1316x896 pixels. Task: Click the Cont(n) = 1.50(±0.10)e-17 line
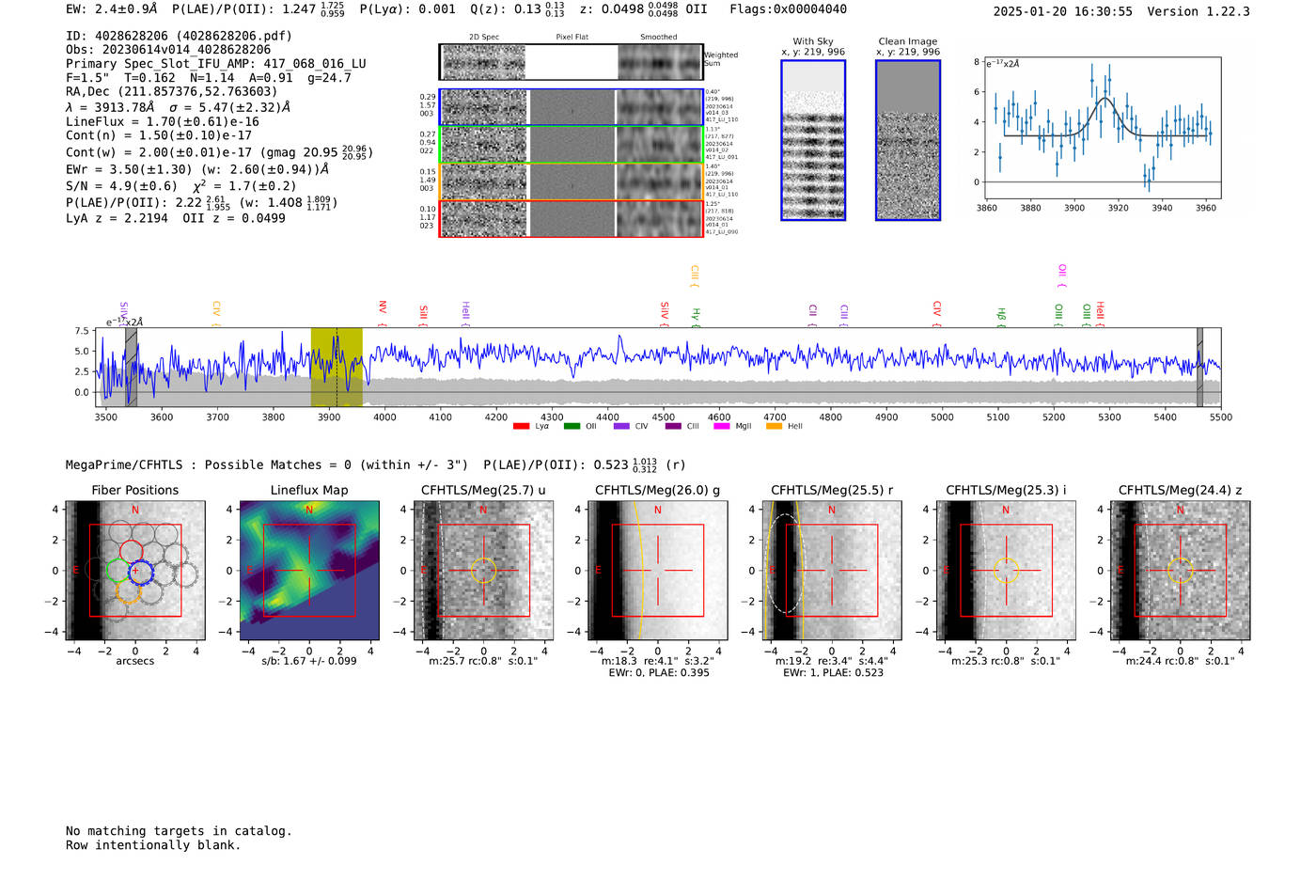click(159, 135)
